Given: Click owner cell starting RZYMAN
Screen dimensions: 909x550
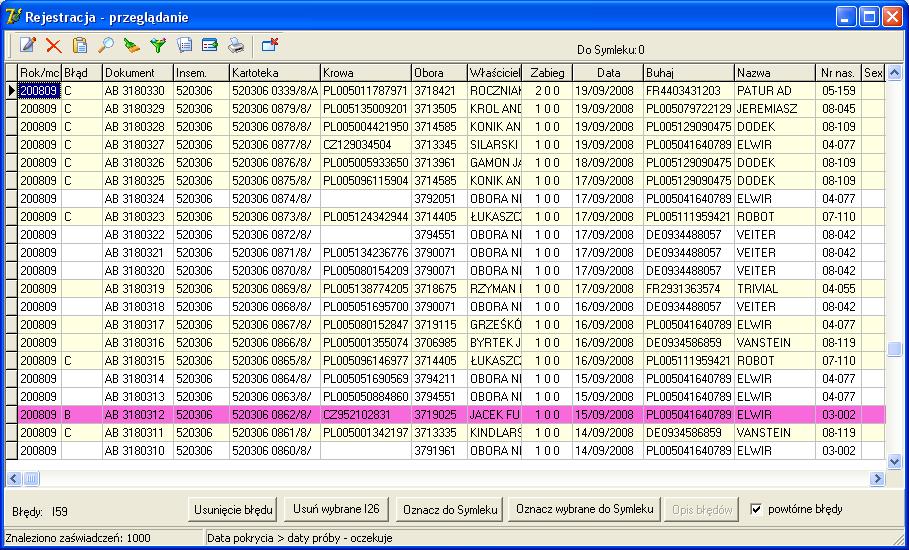Looking at the screenshot, I should (495, 289).
